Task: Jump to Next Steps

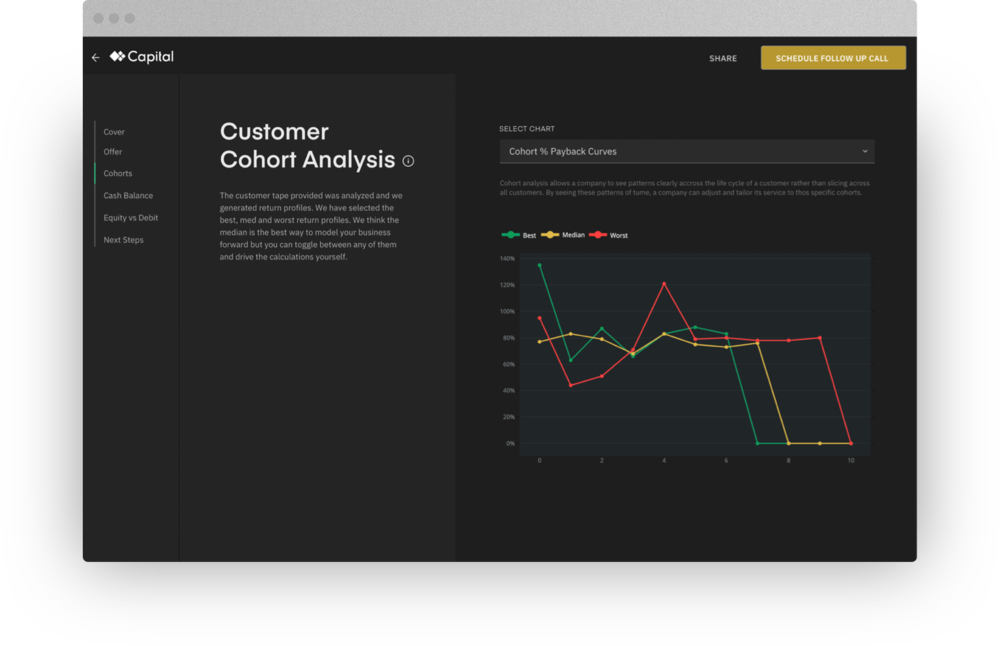Action: click(124, 240)
